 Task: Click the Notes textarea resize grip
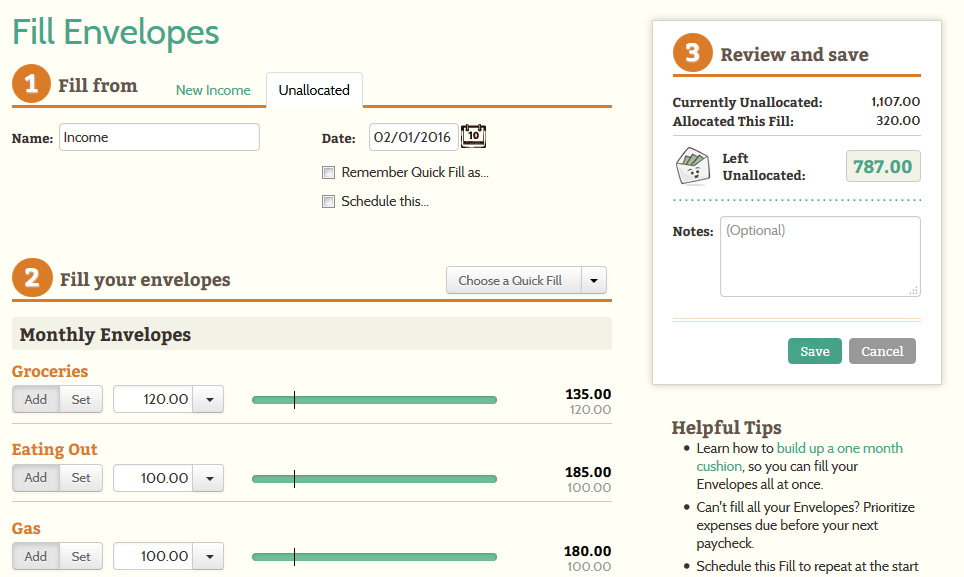914,291
